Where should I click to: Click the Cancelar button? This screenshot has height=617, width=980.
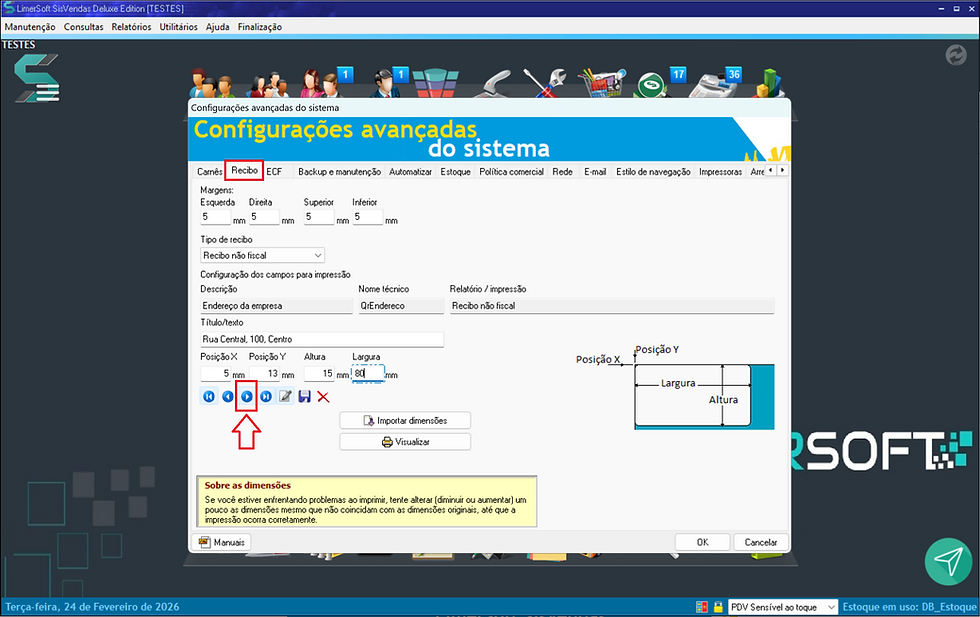(x=761, y=542)
